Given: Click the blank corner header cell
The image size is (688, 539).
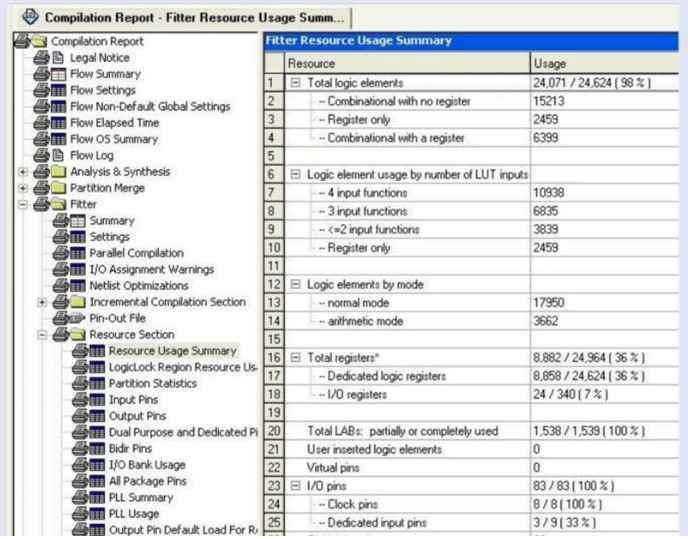Looking at the screenshot, I should point(274,63).
